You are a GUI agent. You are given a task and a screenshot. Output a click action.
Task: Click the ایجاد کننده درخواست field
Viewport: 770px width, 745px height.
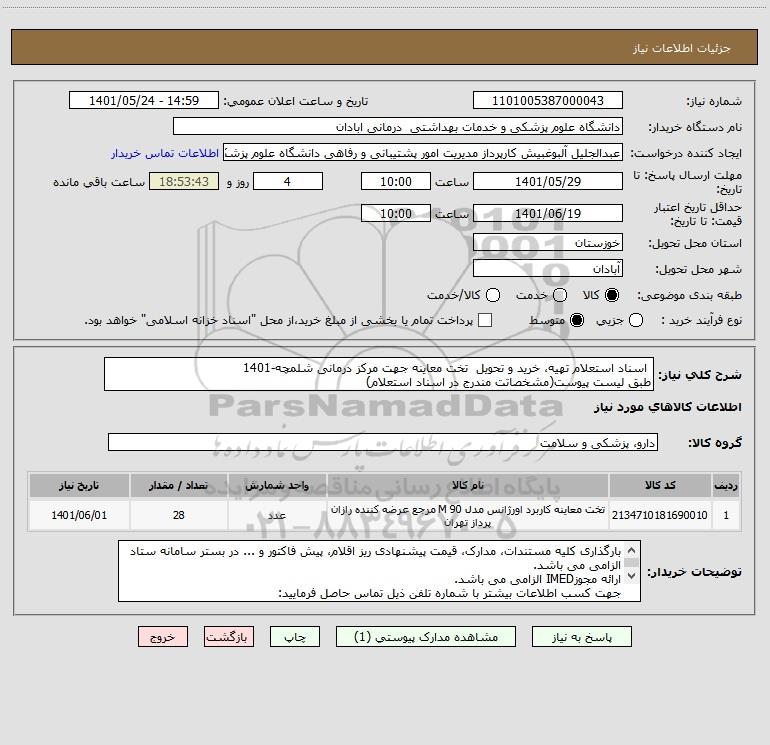coord(423,153)
